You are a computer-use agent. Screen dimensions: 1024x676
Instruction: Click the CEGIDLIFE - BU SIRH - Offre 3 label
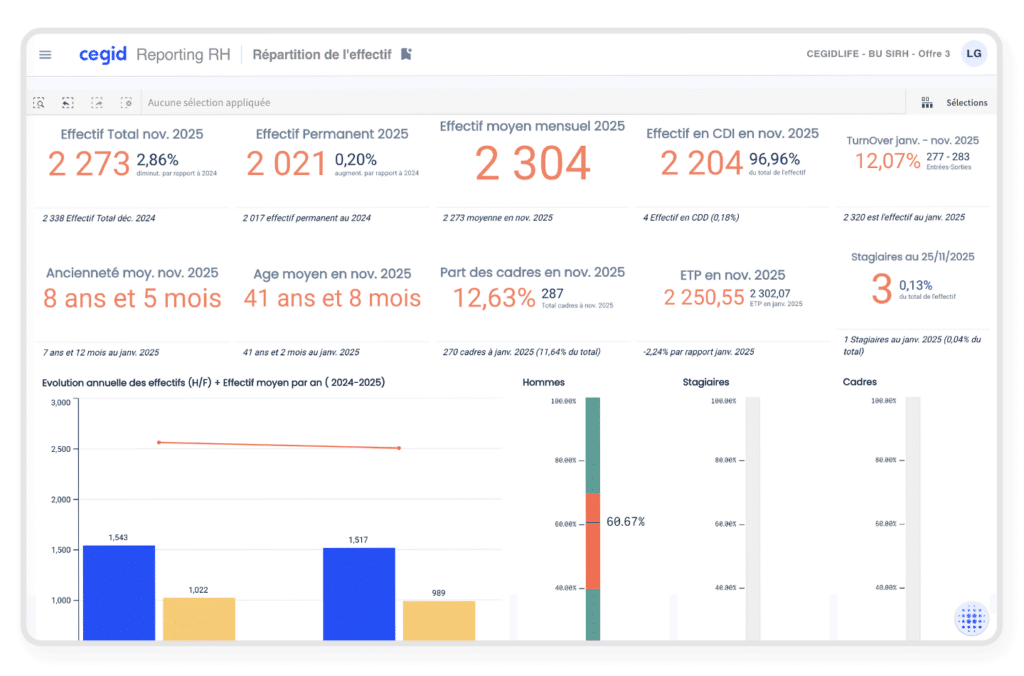click(877, 54)
